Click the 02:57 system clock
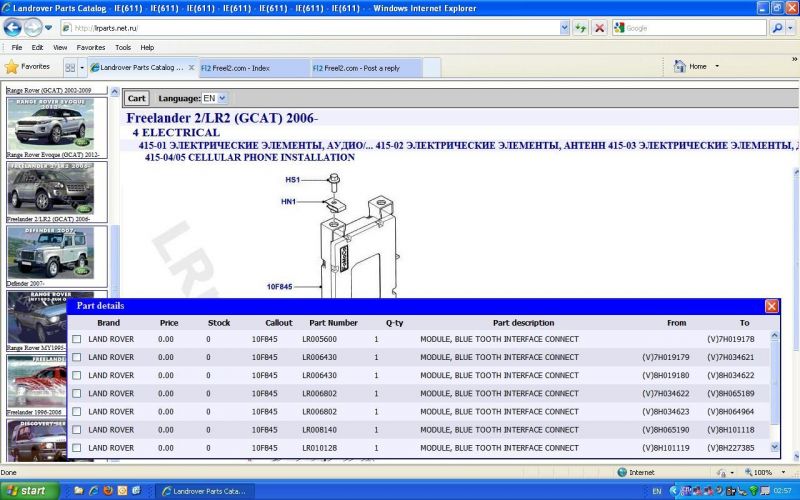This screenshot has height=500, width=800. point(783,491)
